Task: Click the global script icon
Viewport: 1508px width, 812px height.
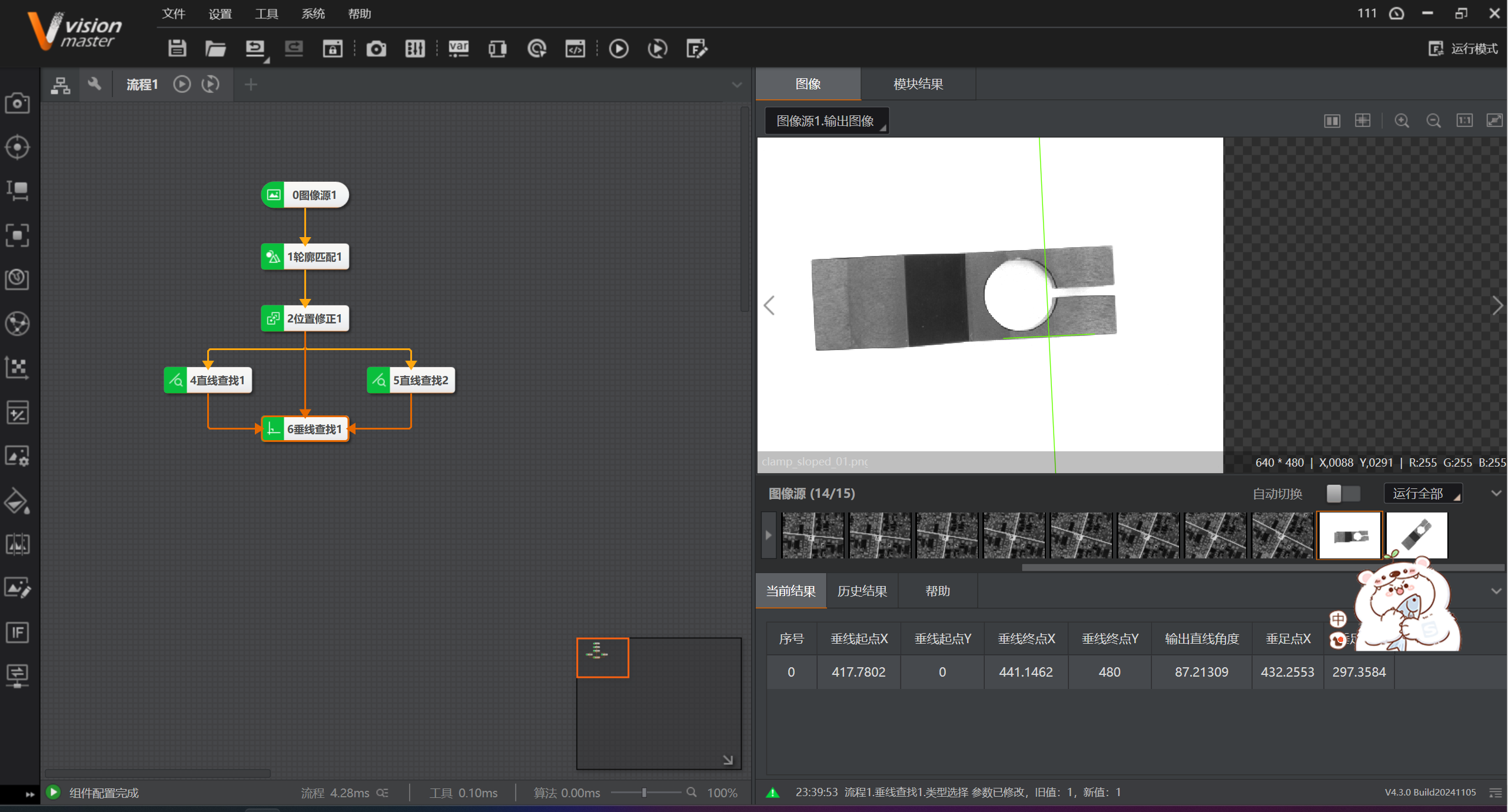Action: (x=575, y=48)
